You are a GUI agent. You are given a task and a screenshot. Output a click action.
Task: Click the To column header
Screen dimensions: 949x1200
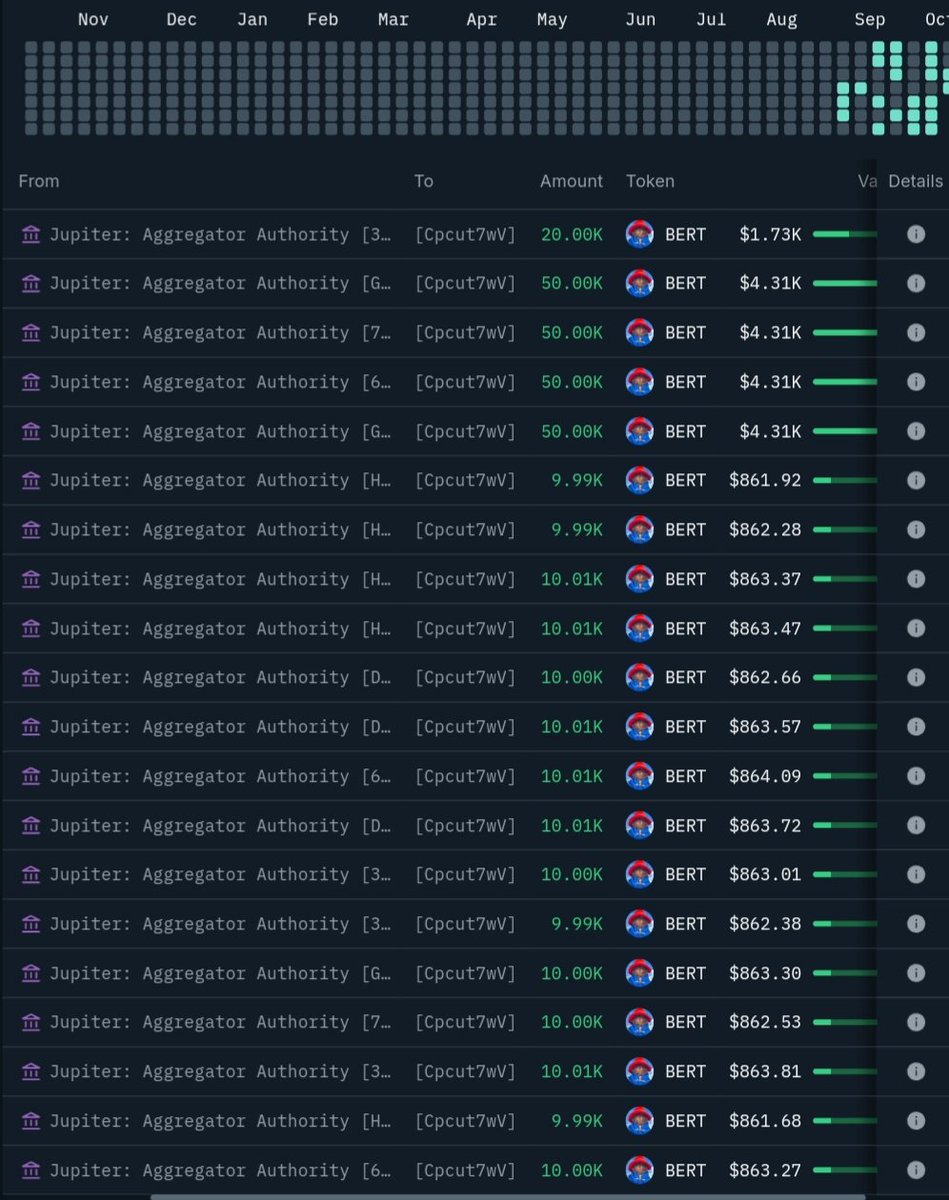(424, 181)
